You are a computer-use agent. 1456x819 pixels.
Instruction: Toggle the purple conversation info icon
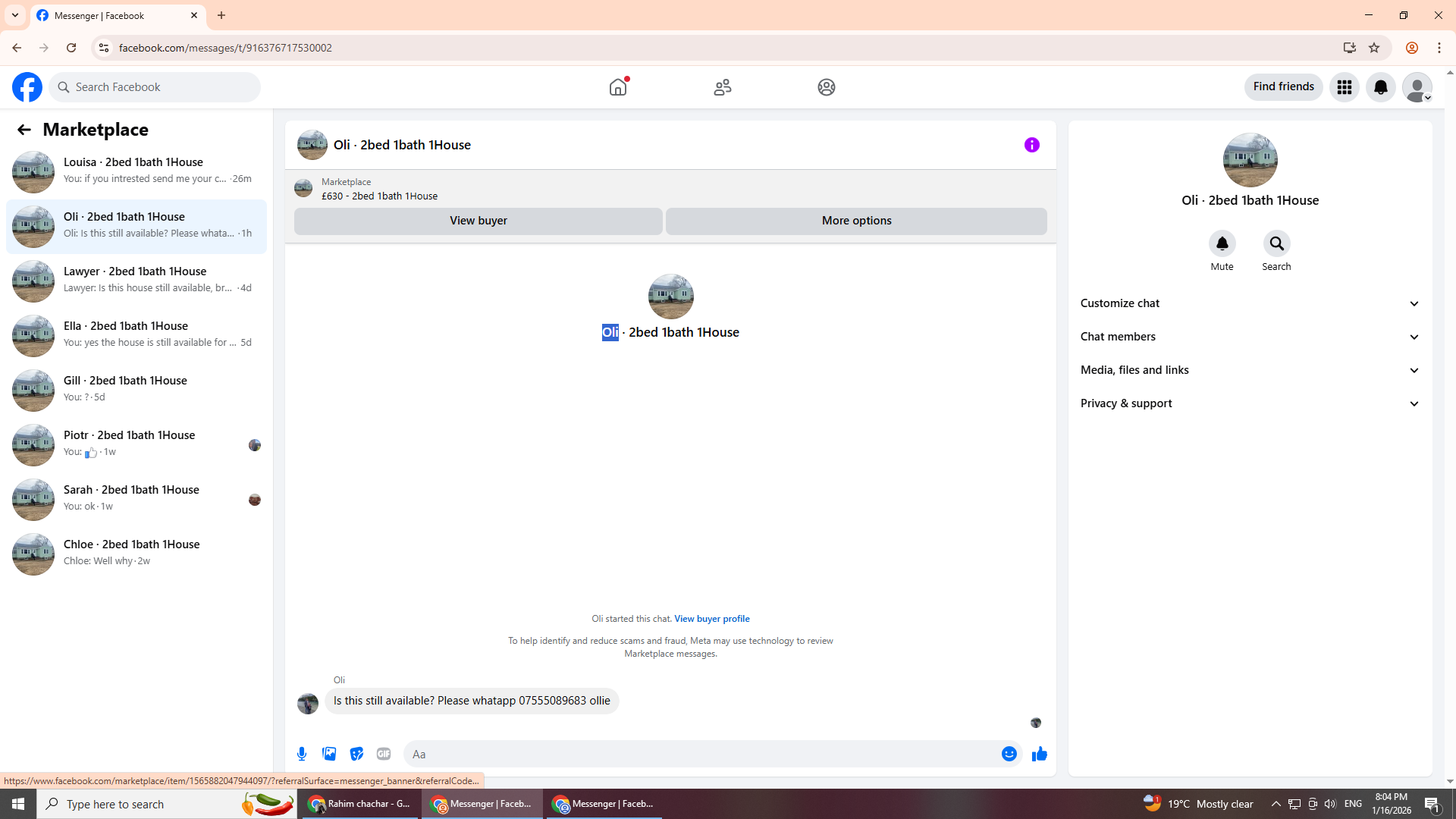click(1031, 145)
